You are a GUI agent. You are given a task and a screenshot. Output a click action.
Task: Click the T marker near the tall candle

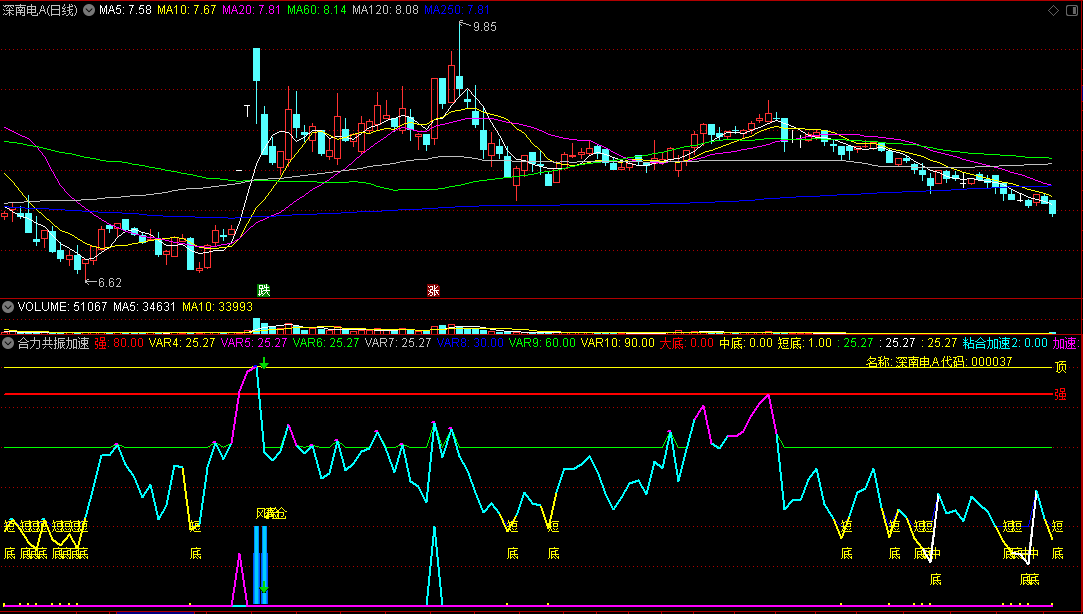[x=247, y=111]
